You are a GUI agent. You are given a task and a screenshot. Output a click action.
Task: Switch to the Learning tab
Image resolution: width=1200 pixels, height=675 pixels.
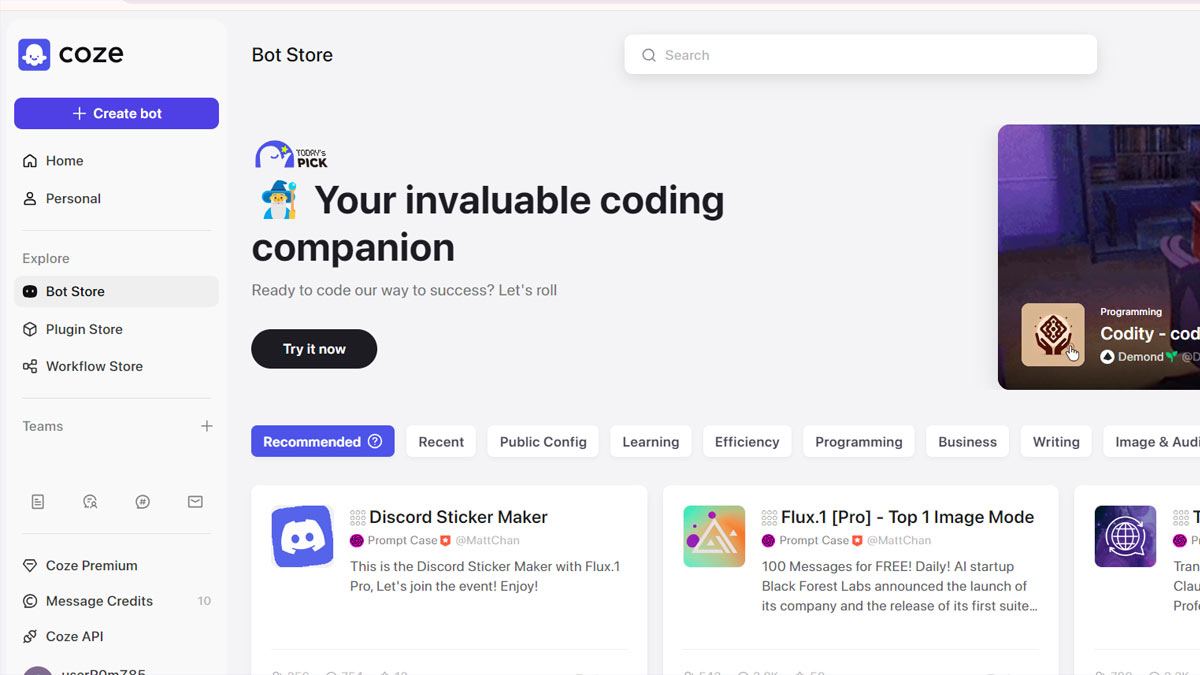click(x=651, y=442)
